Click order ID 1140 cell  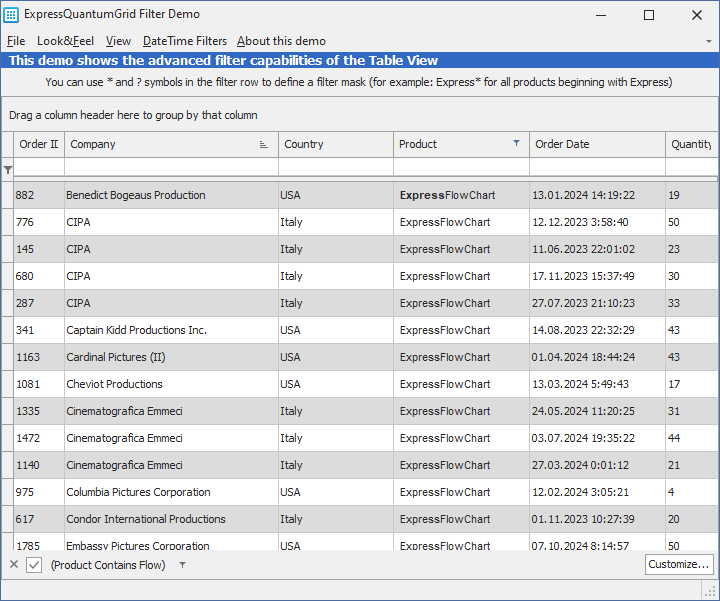pyautogui.click(x=39, y=466)
